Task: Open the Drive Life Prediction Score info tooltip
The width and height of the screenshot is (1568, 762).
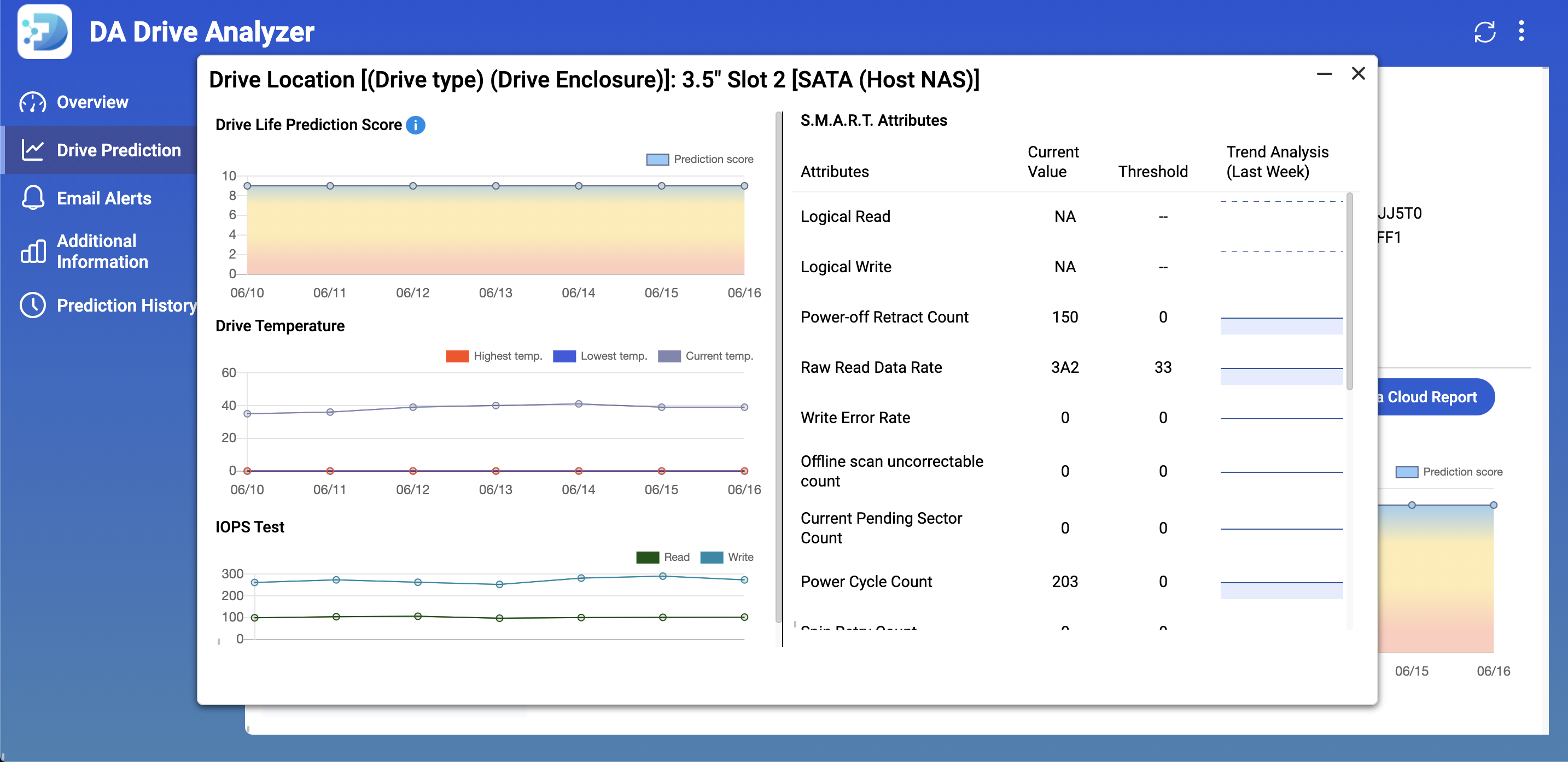Action: pyautogui.click(x=416, y=125)
